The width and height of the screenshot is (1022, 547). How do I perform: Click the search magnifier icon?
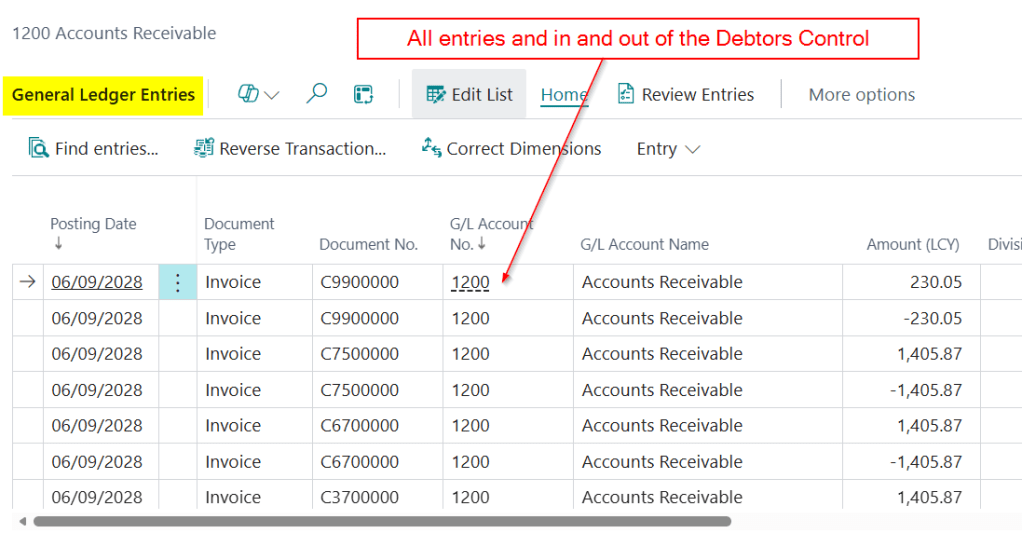(x=316, y=94)
